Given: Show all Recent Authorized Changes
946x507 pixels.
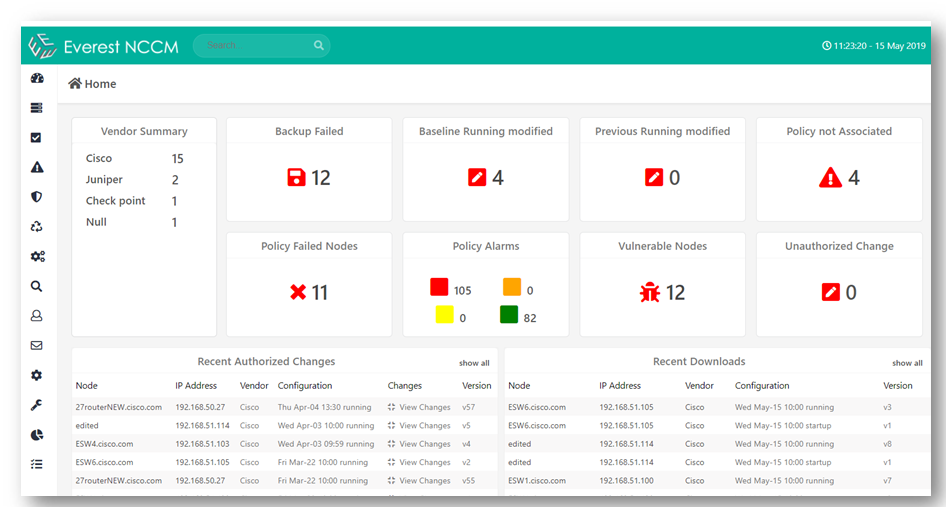Looking at the screenshot, I should (x=474, y=363).
